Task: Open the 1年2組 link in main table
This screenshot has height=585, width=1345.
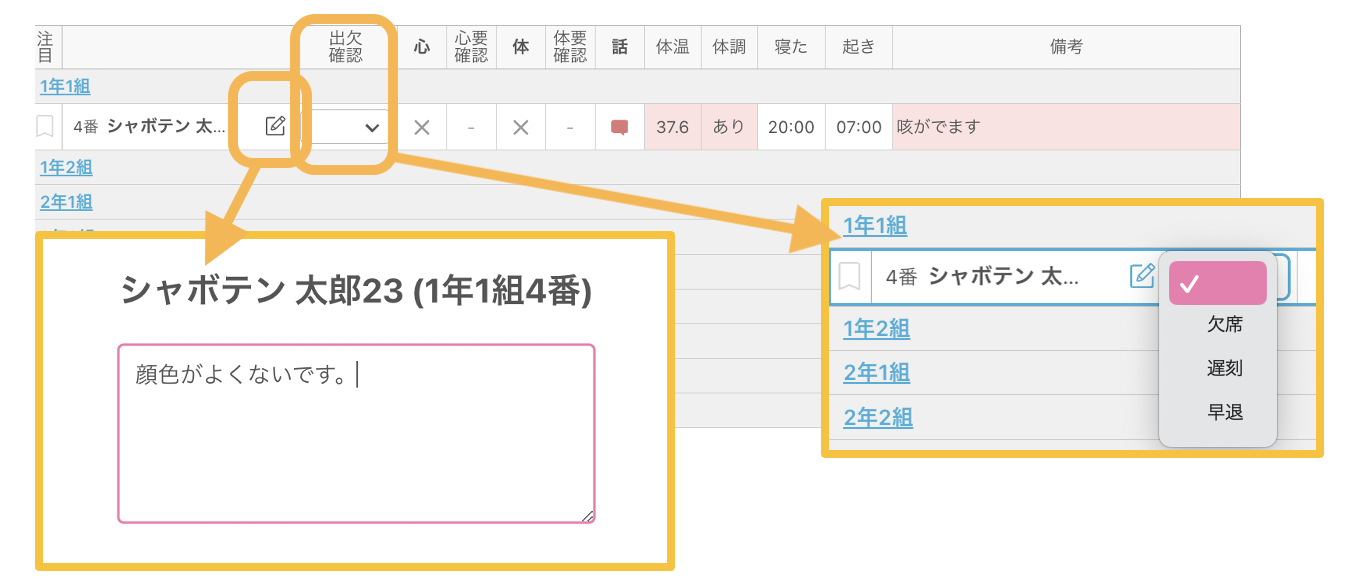Action: 65,167
